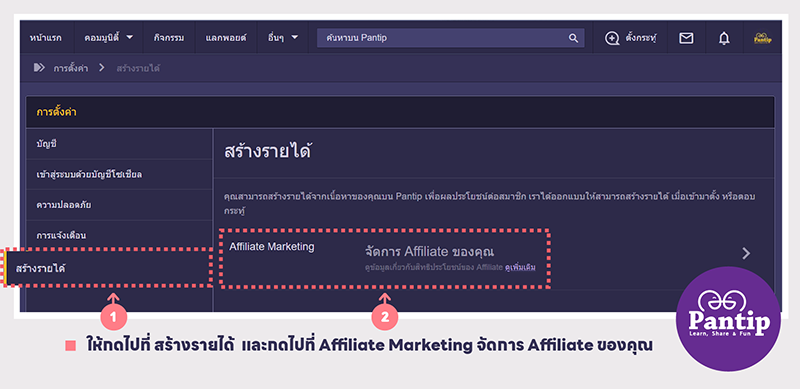Expand the อื่นๆ dropdown menu
This screenshot has width=800, height=389.
(283, 38)
